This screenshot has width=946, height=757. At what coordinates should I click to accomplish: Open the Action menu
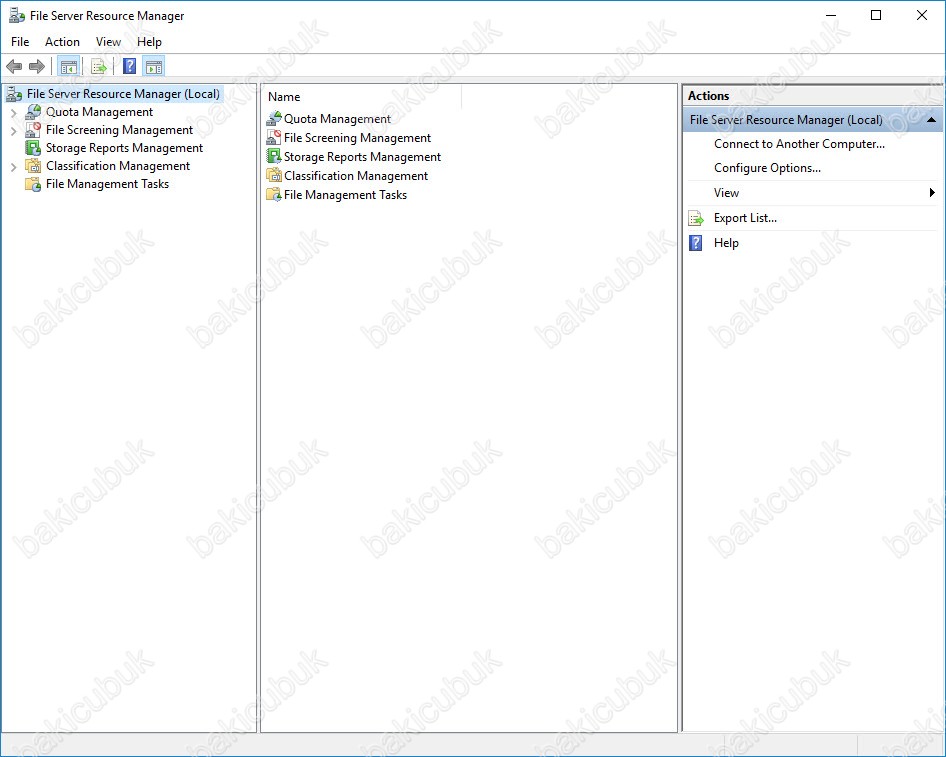point(62,42)
